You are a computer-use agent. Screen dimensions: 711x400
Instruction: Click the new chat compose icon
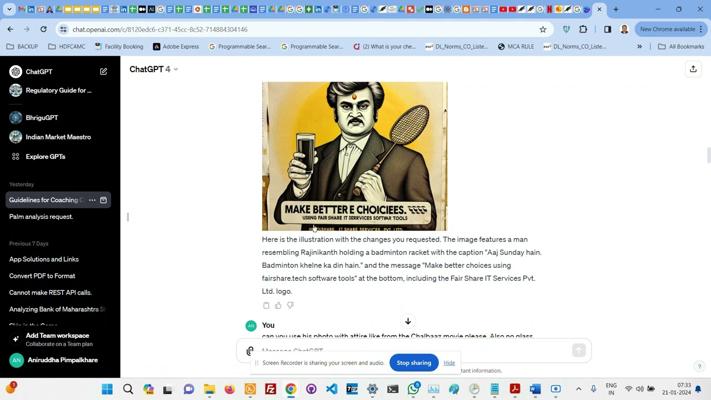point(103,72)
